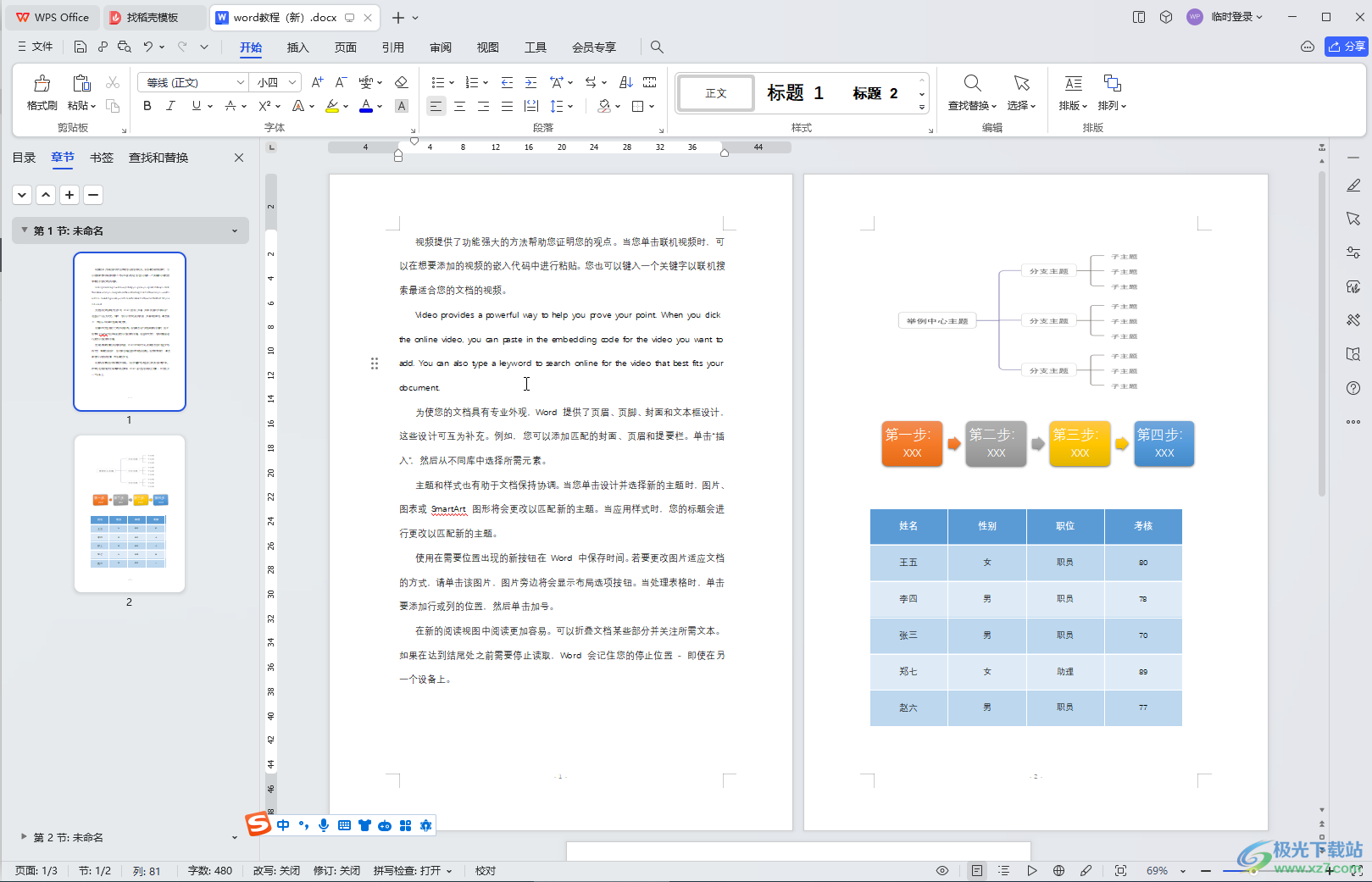Image resolution: width=1372 pixels, height=882 pixels.
Task: Click 校对 proofreading in status bar
Action: coord(486,870)
